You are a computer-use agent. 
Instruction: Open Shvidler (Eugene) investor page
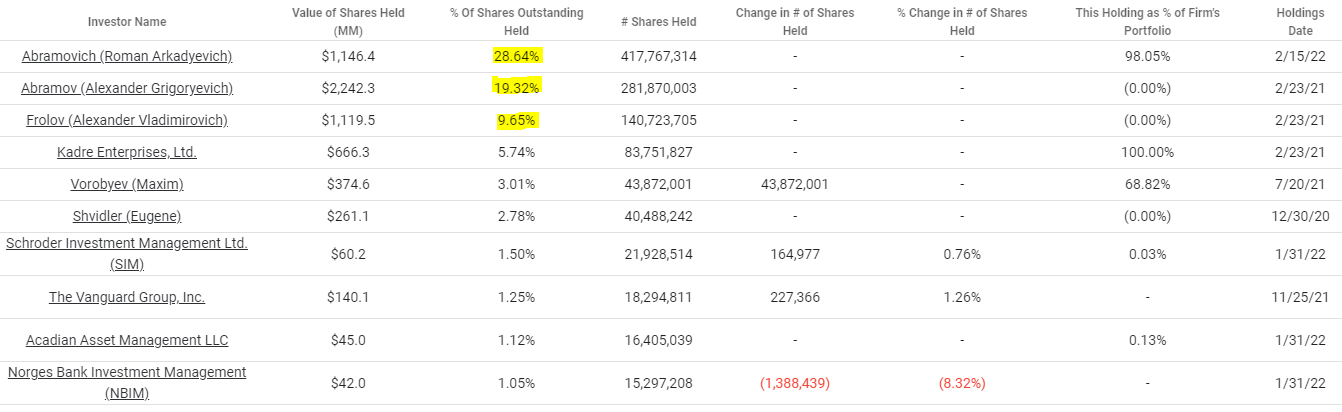point(127,216)
